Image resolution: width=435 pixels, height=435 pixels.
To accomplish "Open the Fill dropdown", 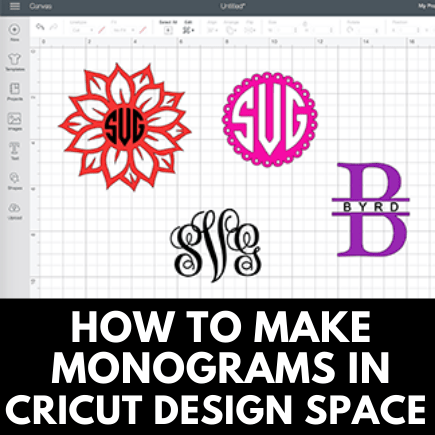I will click(123, 30).
